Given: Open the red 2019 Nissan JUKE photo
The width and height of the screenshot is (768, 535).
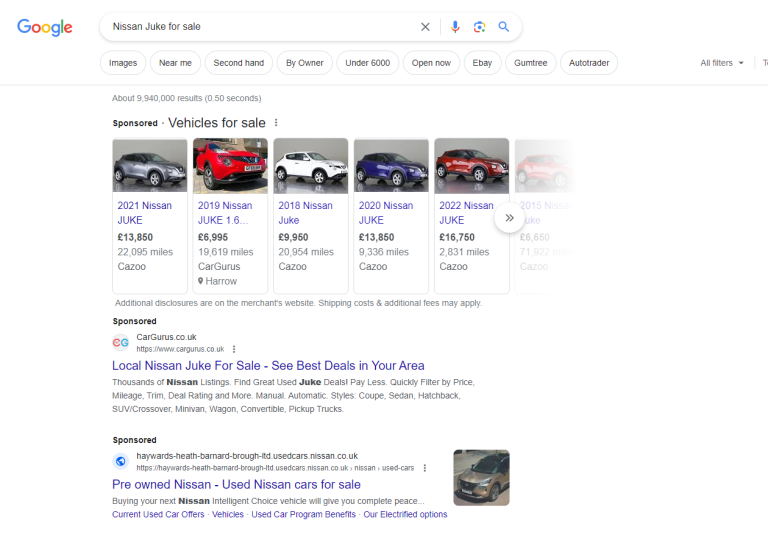Looking at the screenshot, I should [230, 166].
